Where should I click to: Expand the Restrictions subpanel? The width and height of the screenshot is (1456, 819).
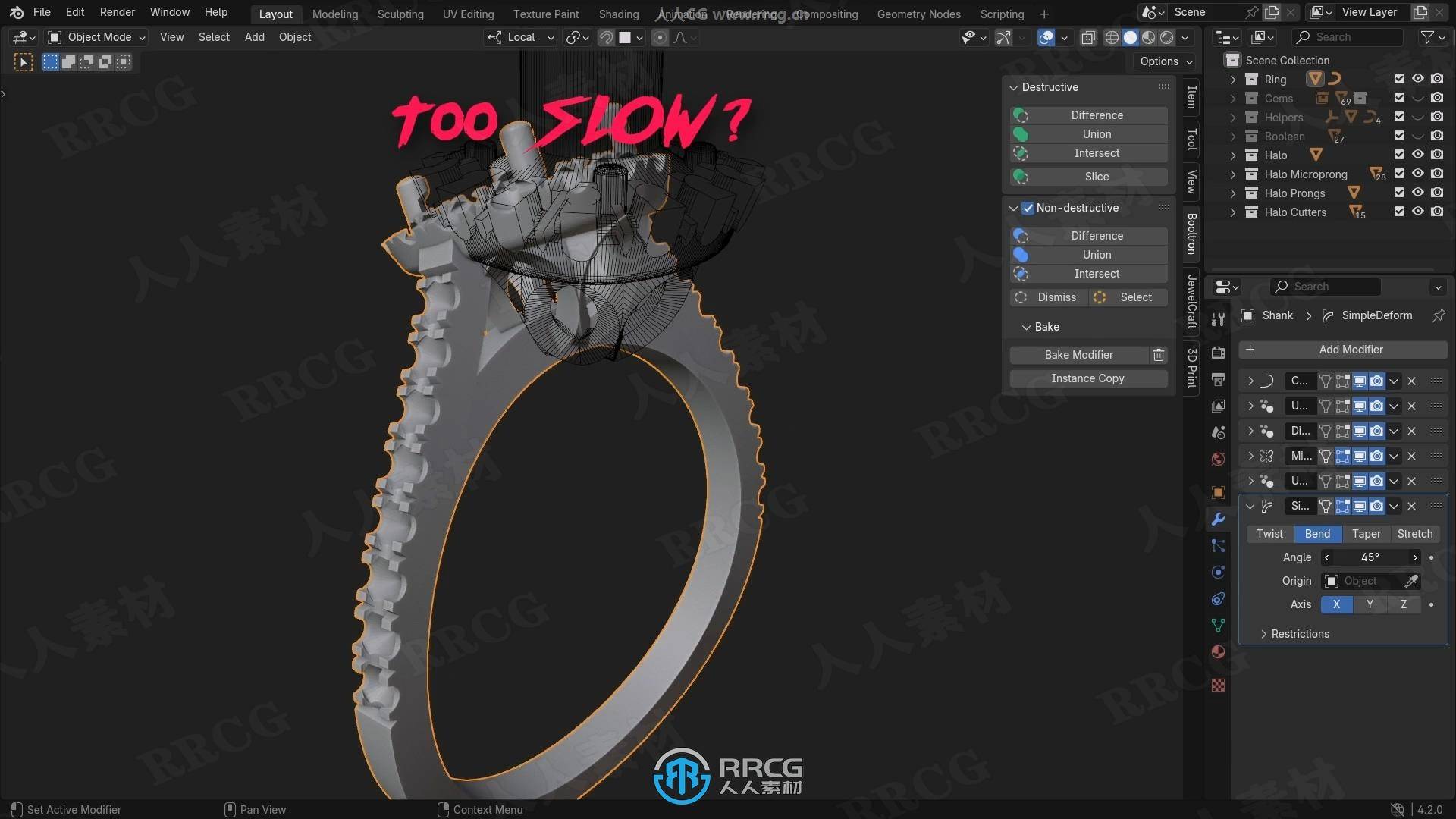pos(1299,634)
